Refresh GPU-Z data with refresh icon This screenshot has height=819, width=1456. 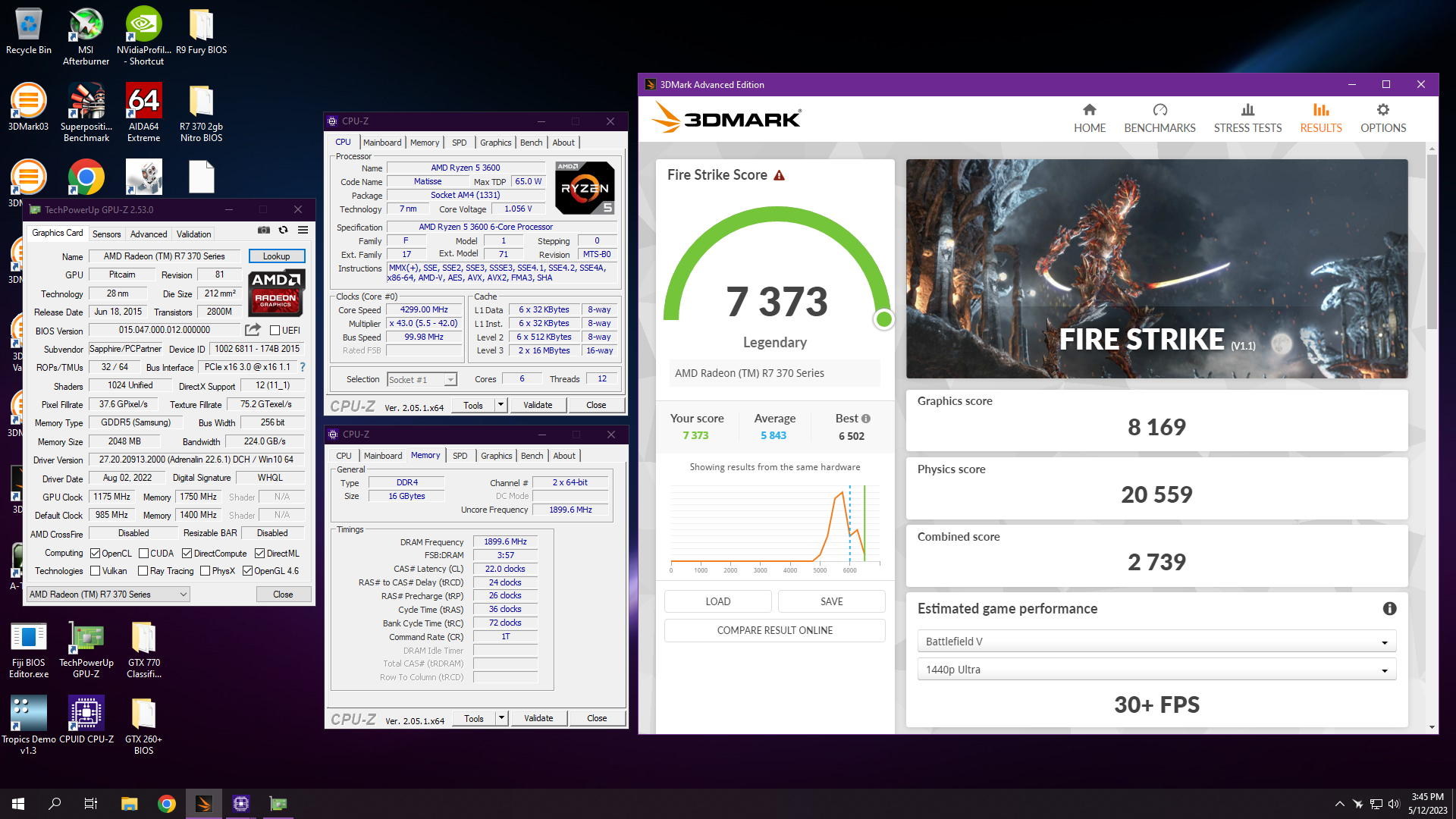[283, 230]
